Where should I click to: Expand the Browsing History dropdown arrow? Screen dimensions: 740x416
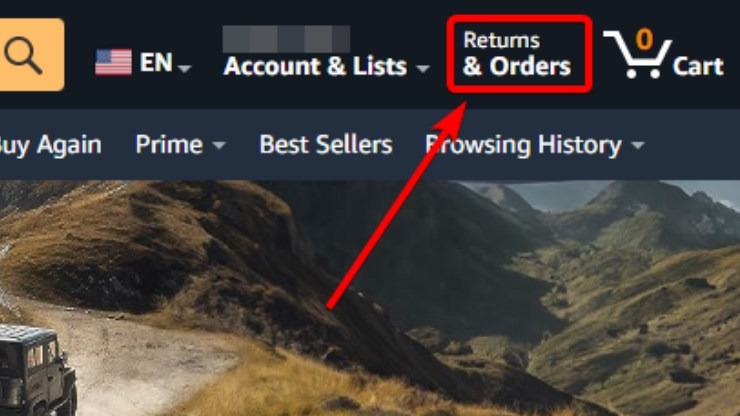pyautogui.click(x=638, y=145)
